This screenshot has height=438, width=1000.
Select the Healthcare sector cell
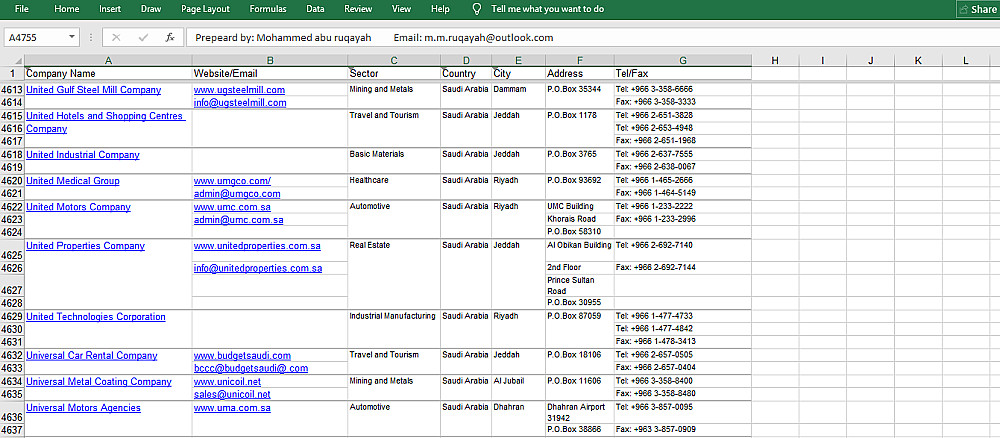[x=393, y=187]
